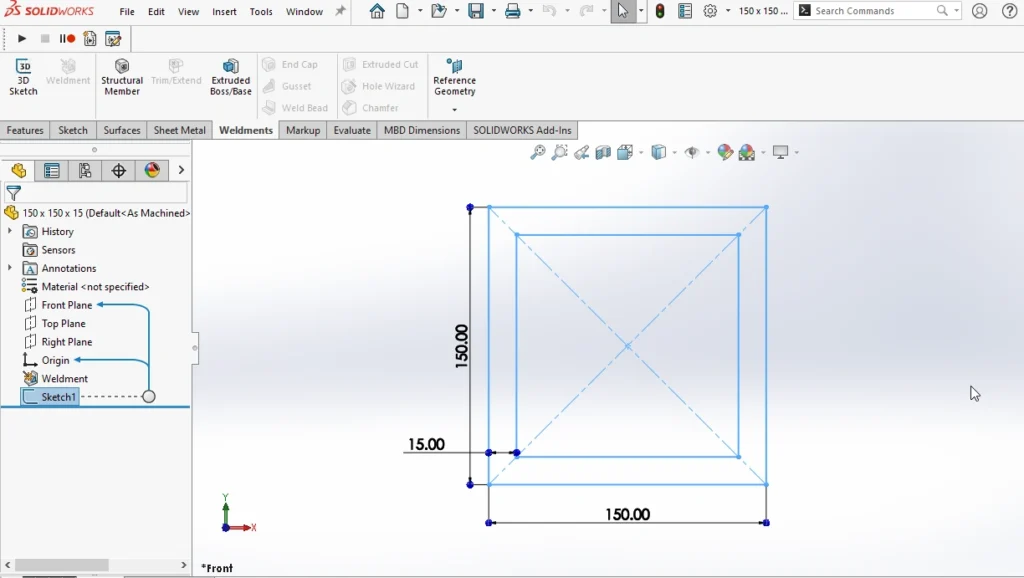Expand the Annotations tree node
The image size is (1024, 578).
12,268
